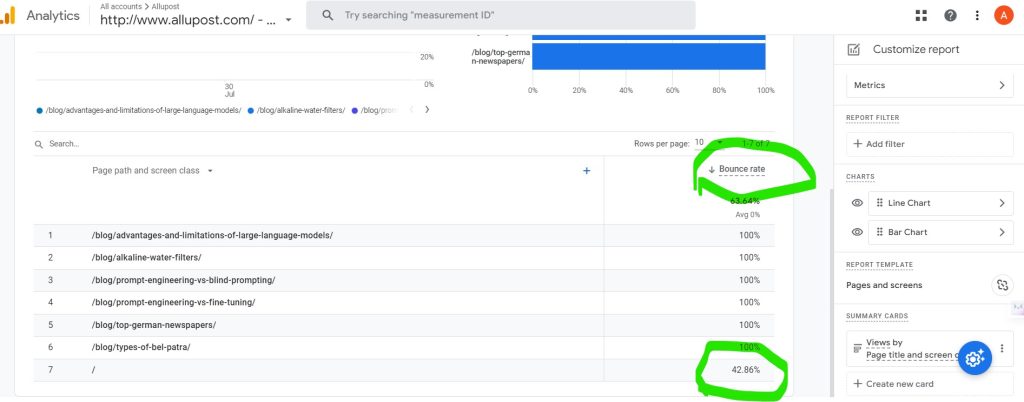Toggle Line Chart visibility eye icon
This screenshot has width=1024, height=402.
(x=857, y=203)
